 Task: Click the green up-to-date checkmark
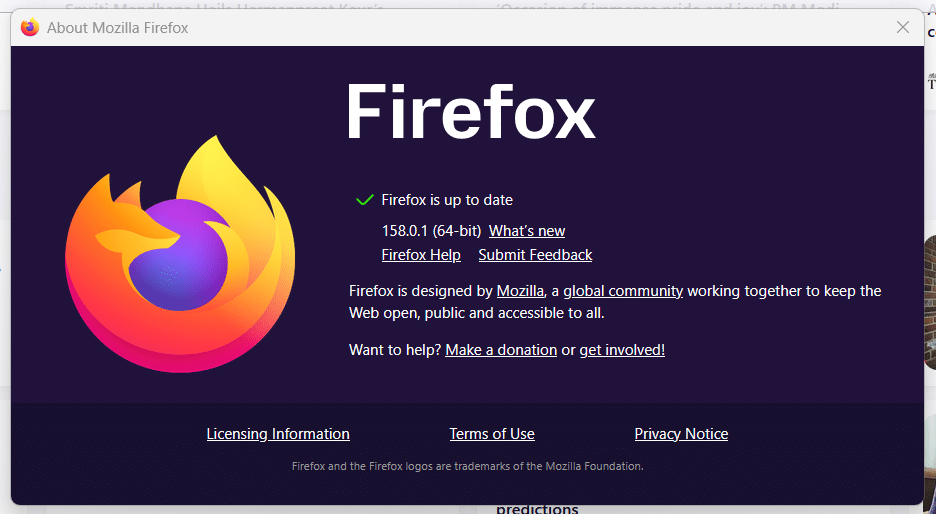click(x=364, y=200)
